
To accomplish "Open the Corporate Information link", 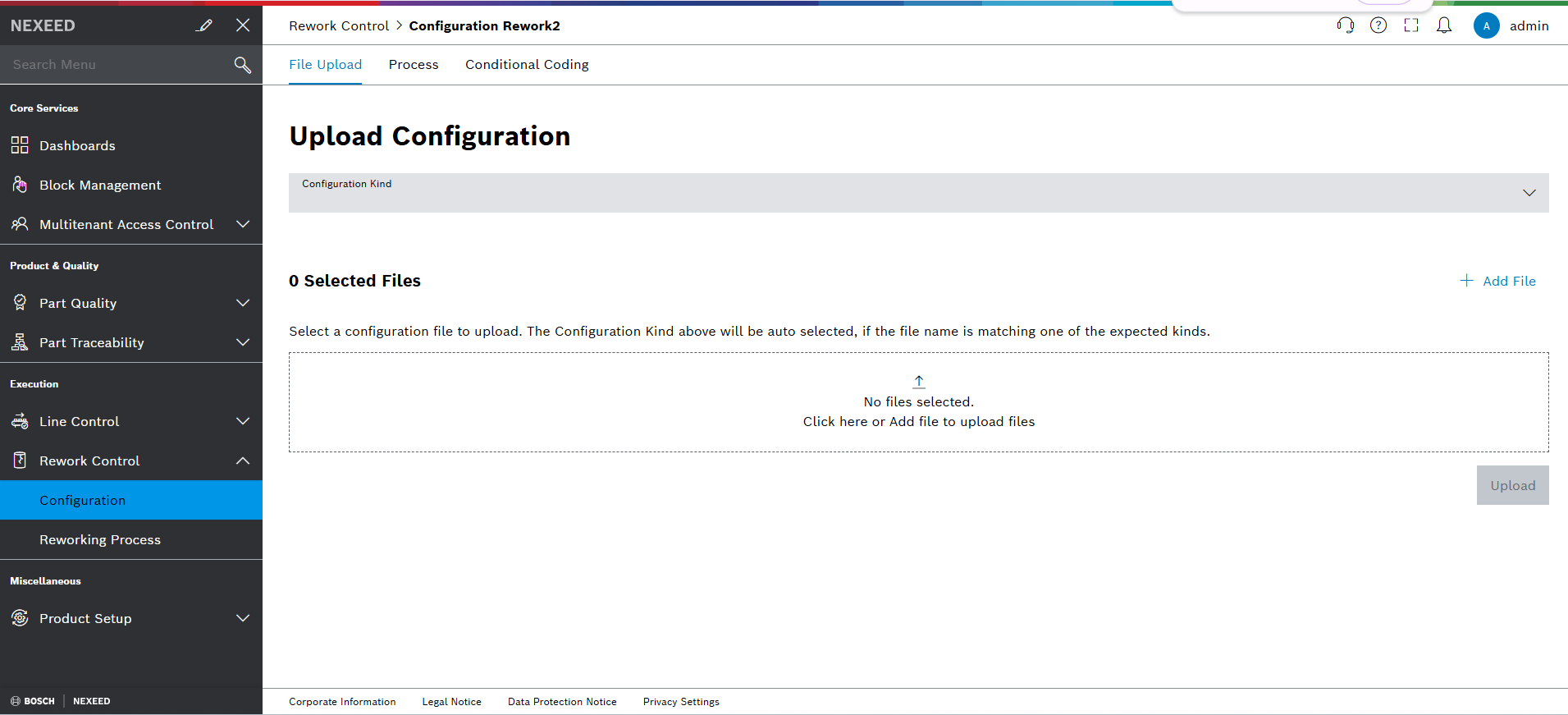I will coord(342,702).
